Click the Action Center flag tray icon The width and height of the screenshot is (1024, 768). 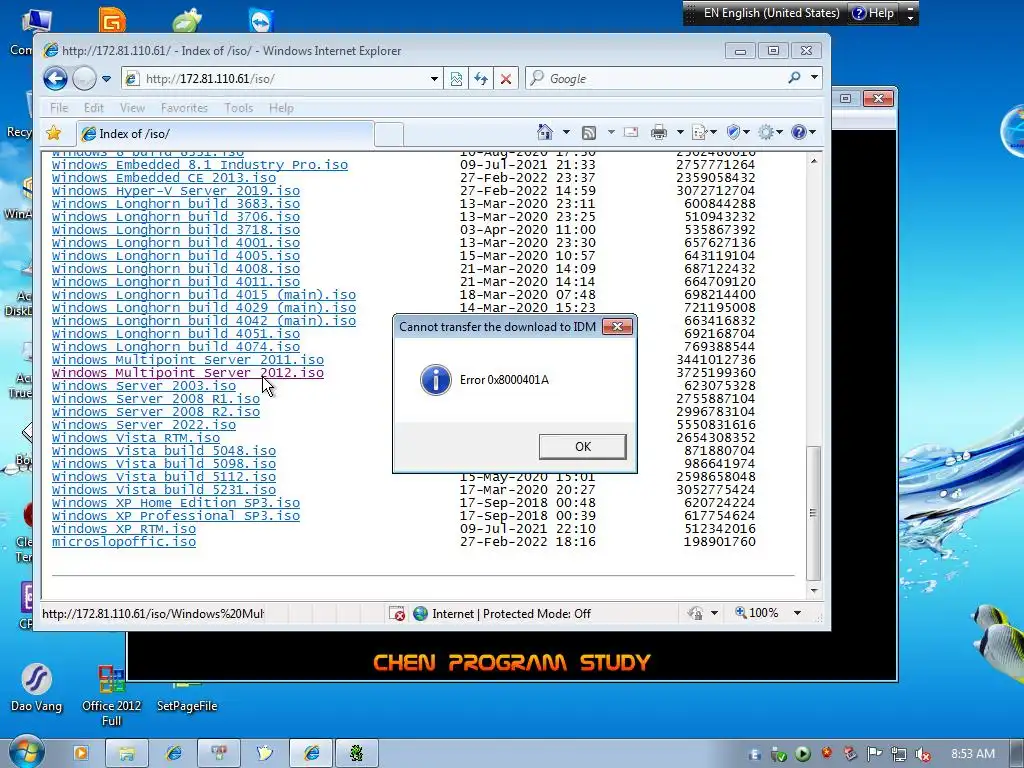[x=874, y=754]
